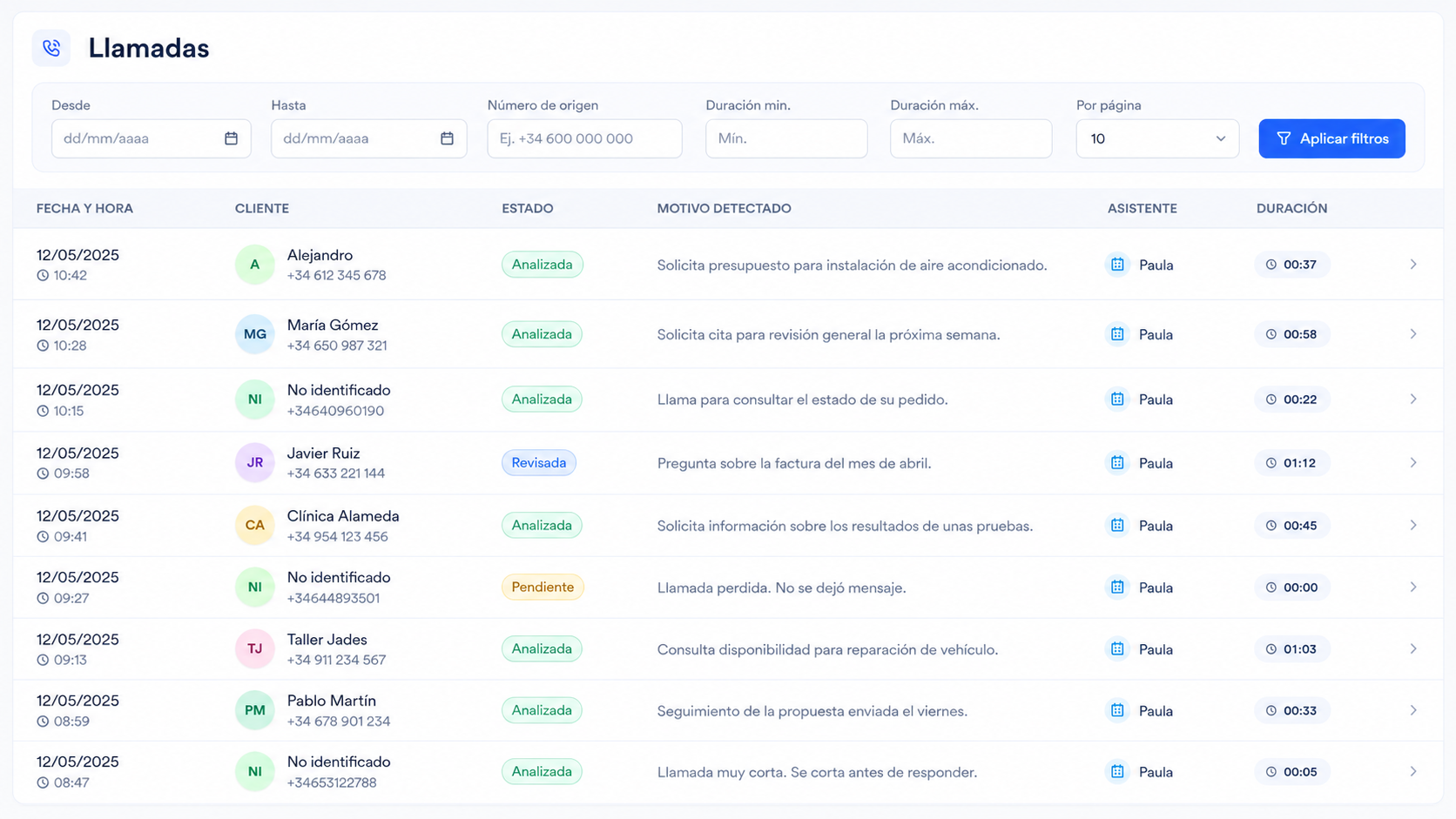
Task: Open the 08:47 short call chevron
Action: [x=1413, y=772]
